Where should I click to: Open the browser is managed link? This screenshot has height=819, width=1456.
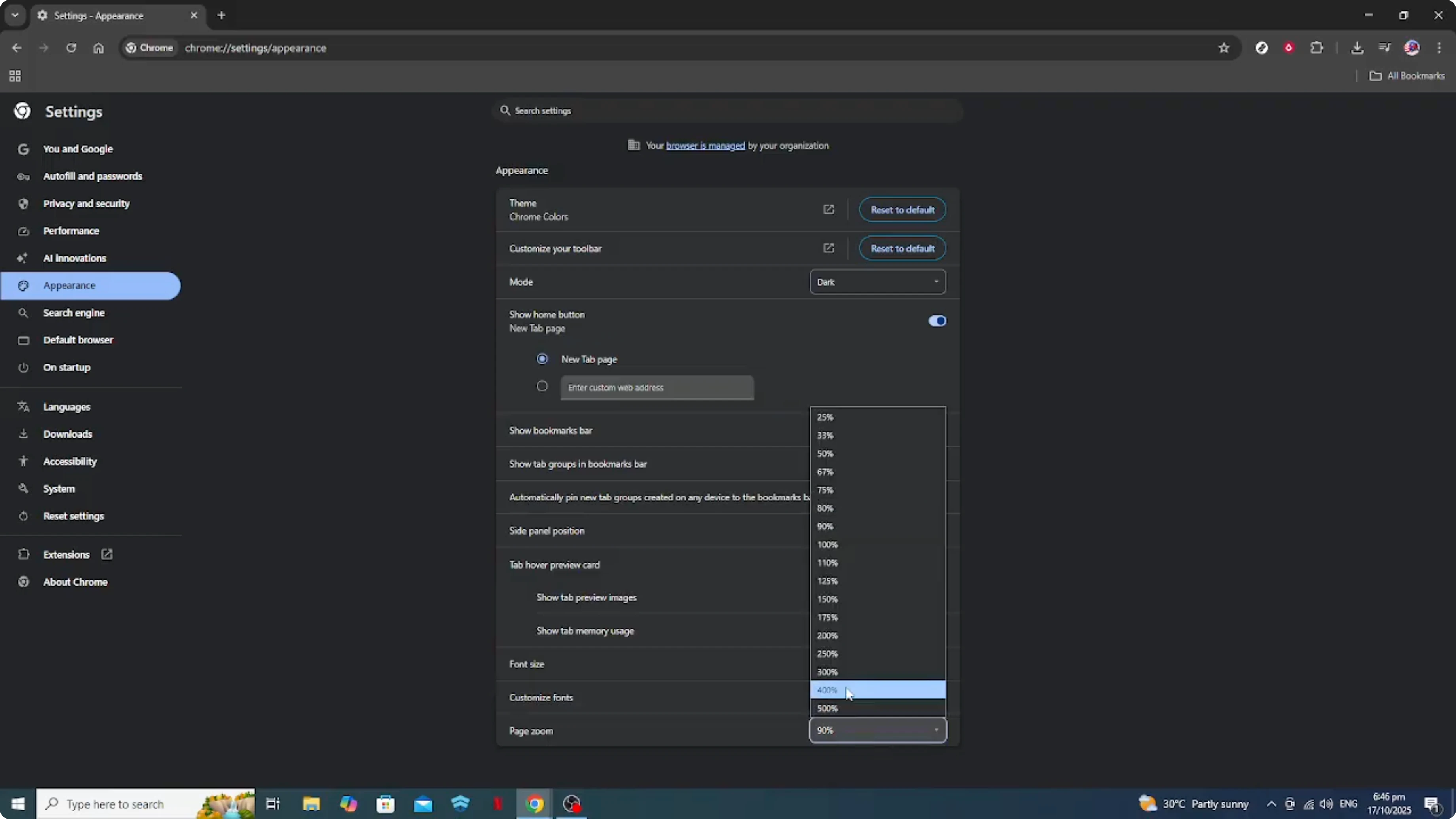pos(705,146)
